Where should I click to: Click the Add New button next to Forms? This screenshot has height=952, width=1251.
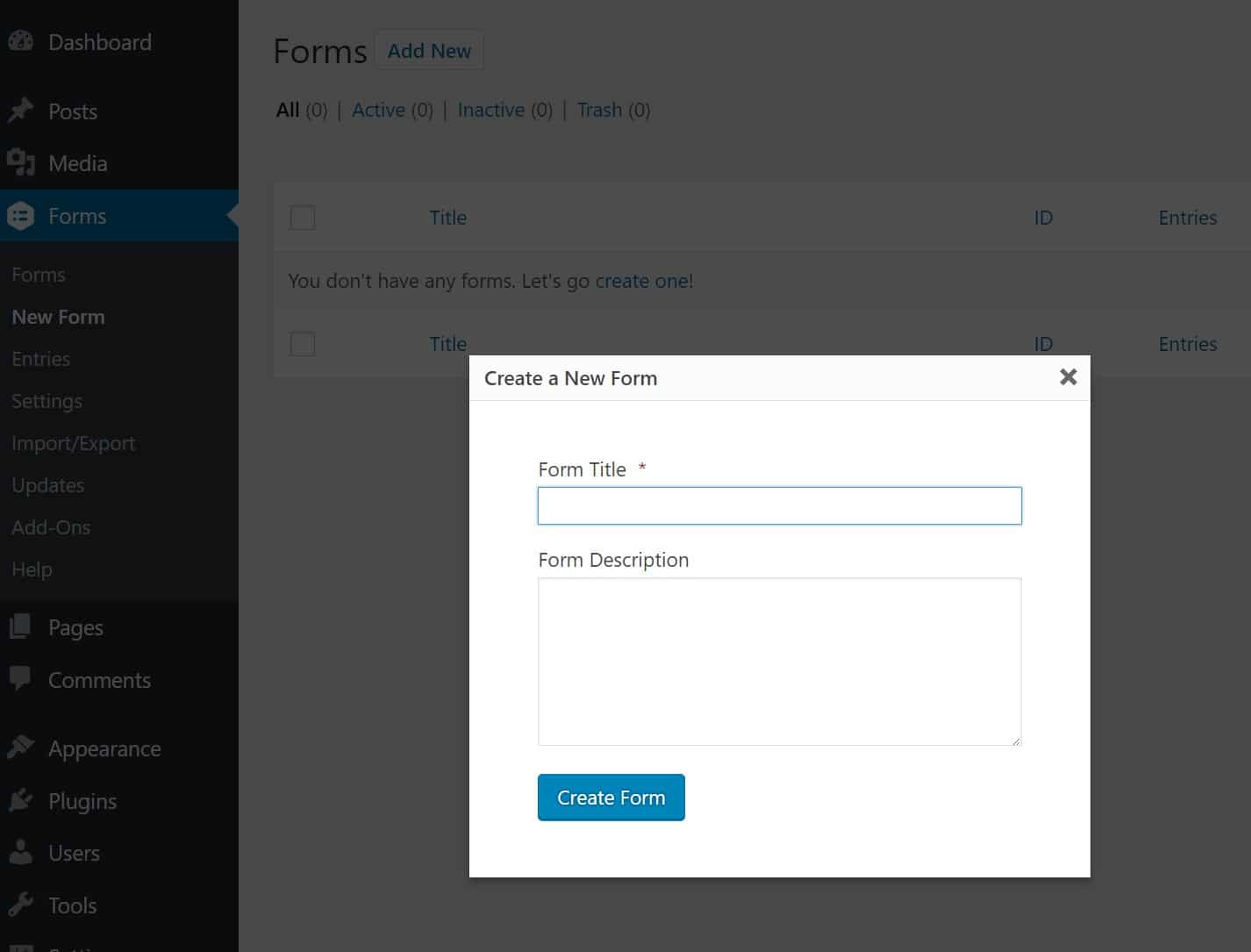point(429,50)
